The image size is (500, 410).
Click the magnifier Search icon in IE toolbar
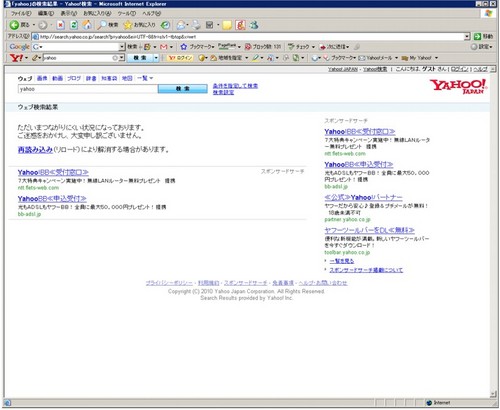coord(102,25)
